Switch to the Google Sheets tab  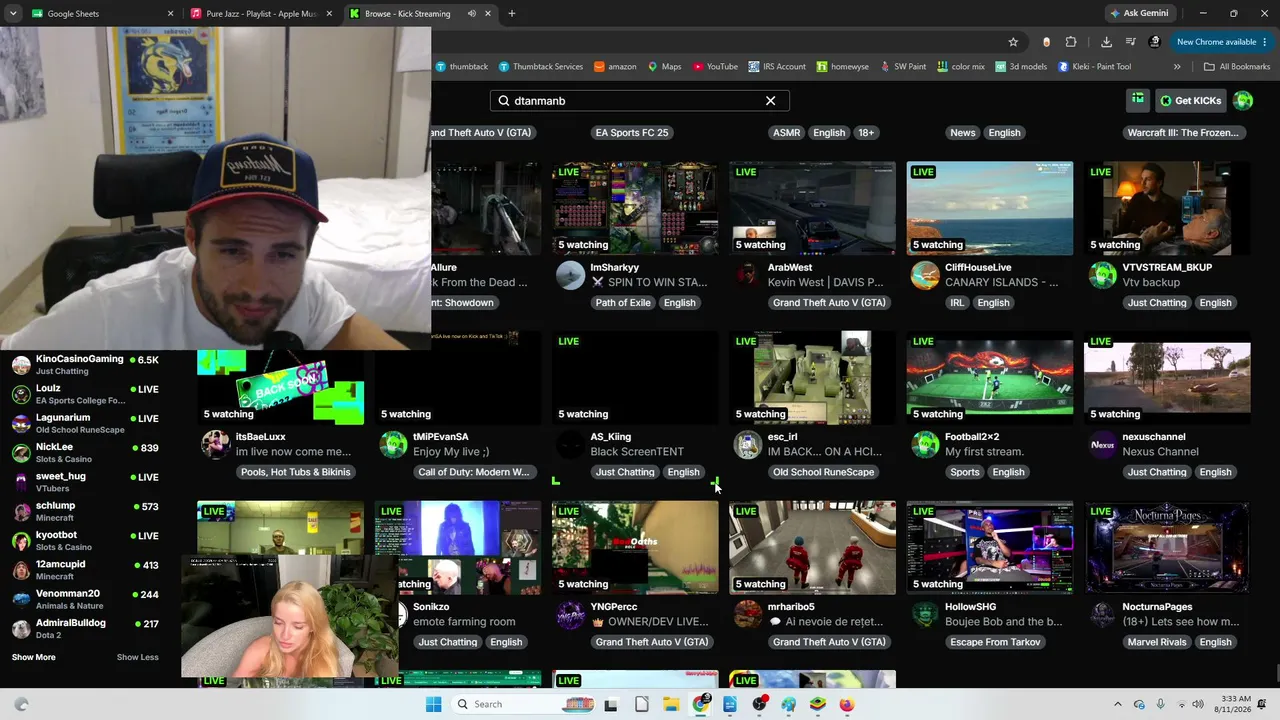tap(101, 14)
